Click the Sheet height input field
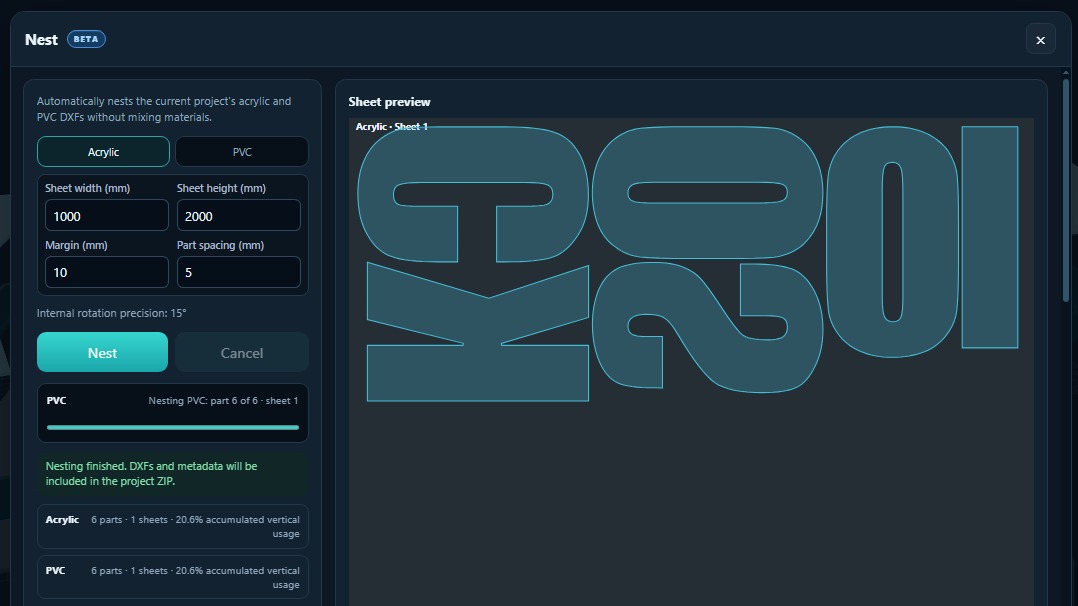 click(239, 216)
